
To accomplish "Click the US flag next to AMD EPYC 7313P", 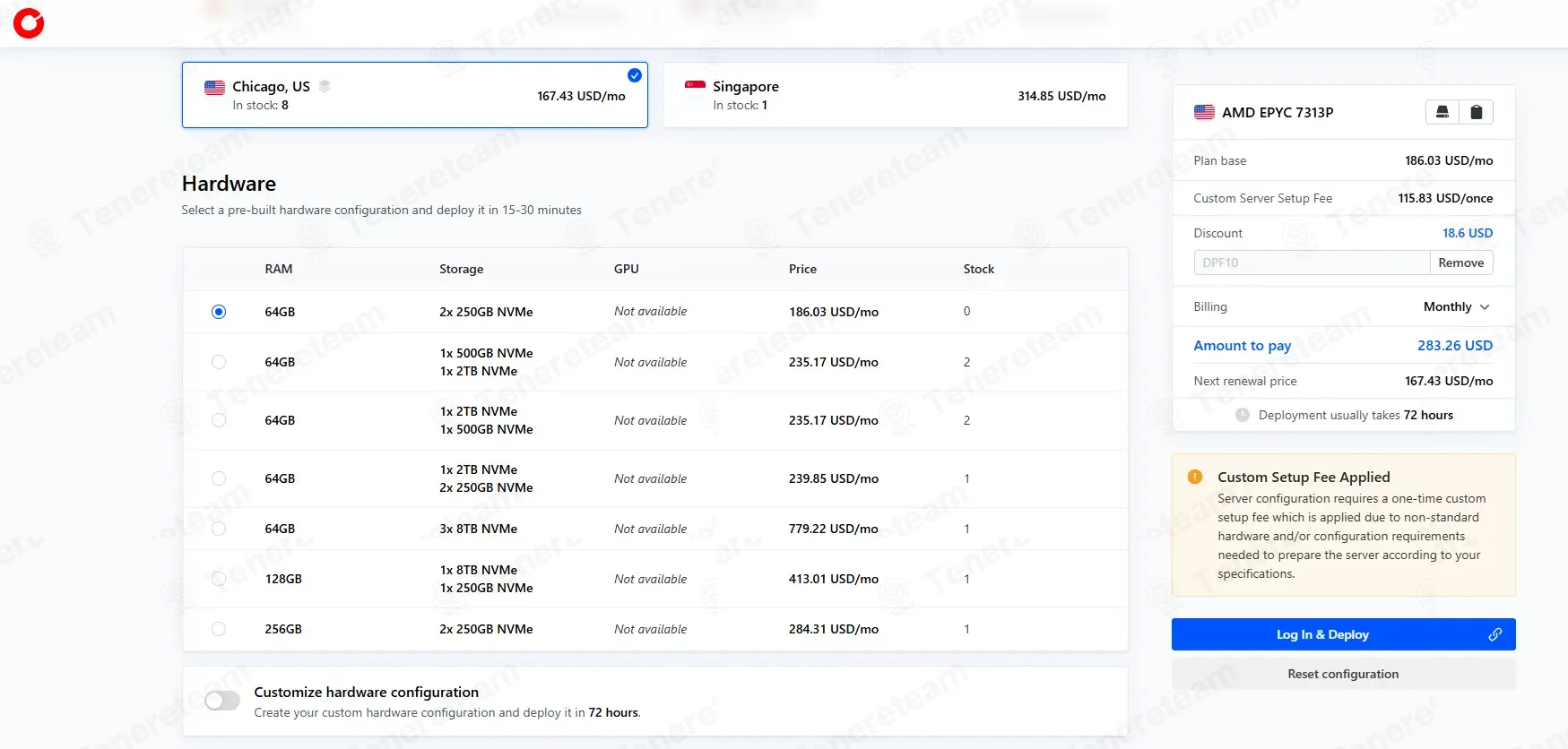I will point(1204,112).
